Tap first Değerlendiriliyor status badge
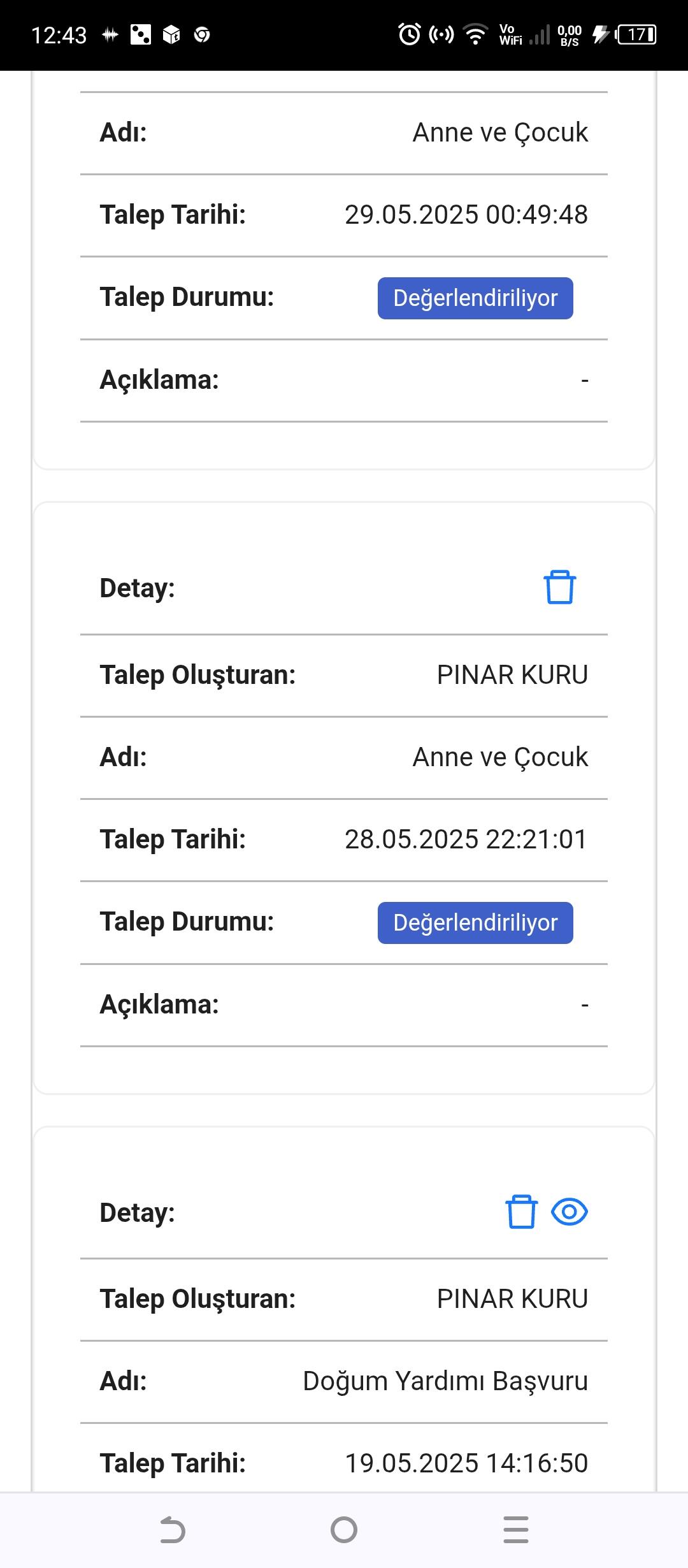The image size is (688, 1568). (x=475, y=298)
